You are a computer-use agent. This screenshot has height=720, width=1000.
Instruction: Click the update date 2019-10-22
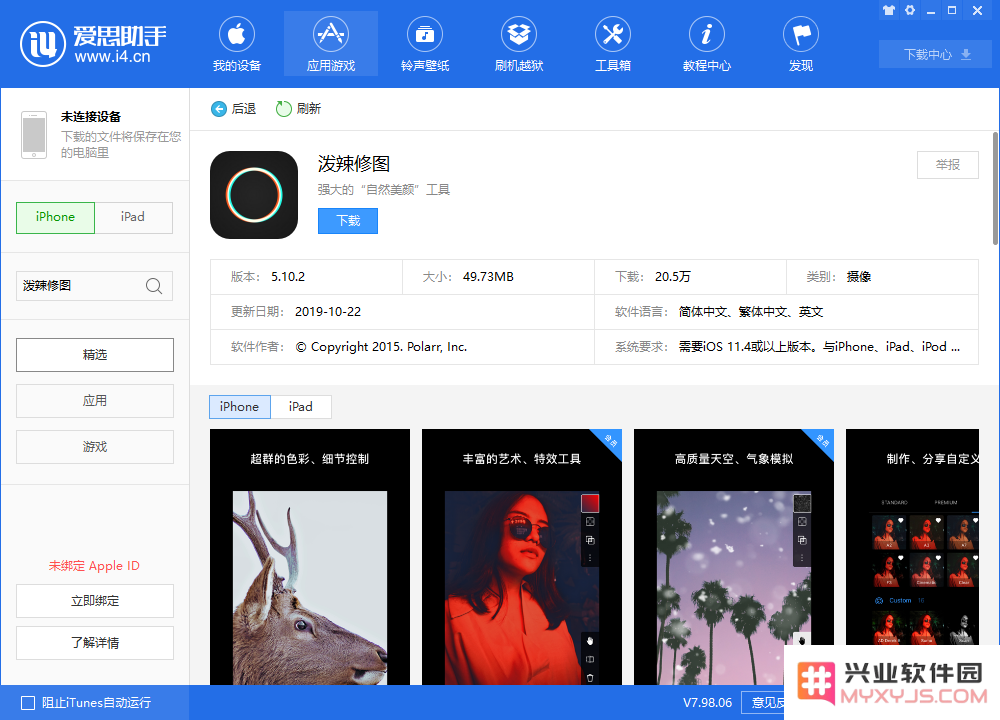(x=328, y=312)
